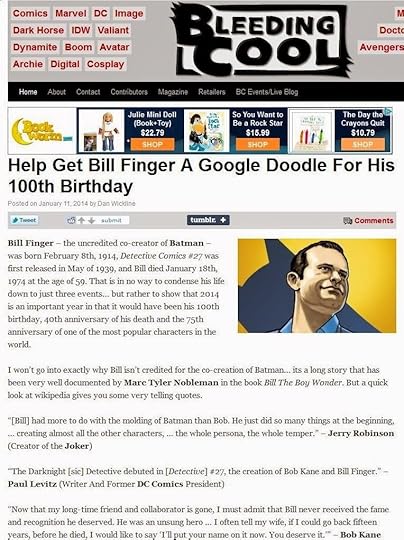This screenshot has width=404, height=540.
Task: Click the Reddit submit link
Action: [111, 220]
